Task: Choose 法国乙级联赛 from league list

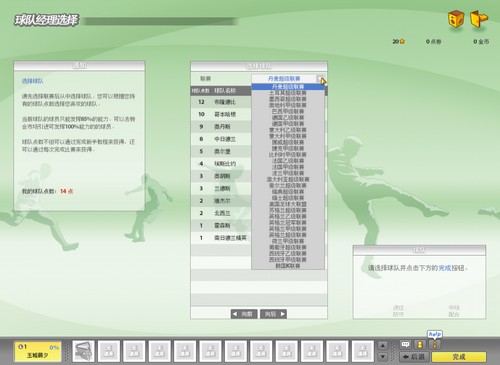Action: pos(288,161)
